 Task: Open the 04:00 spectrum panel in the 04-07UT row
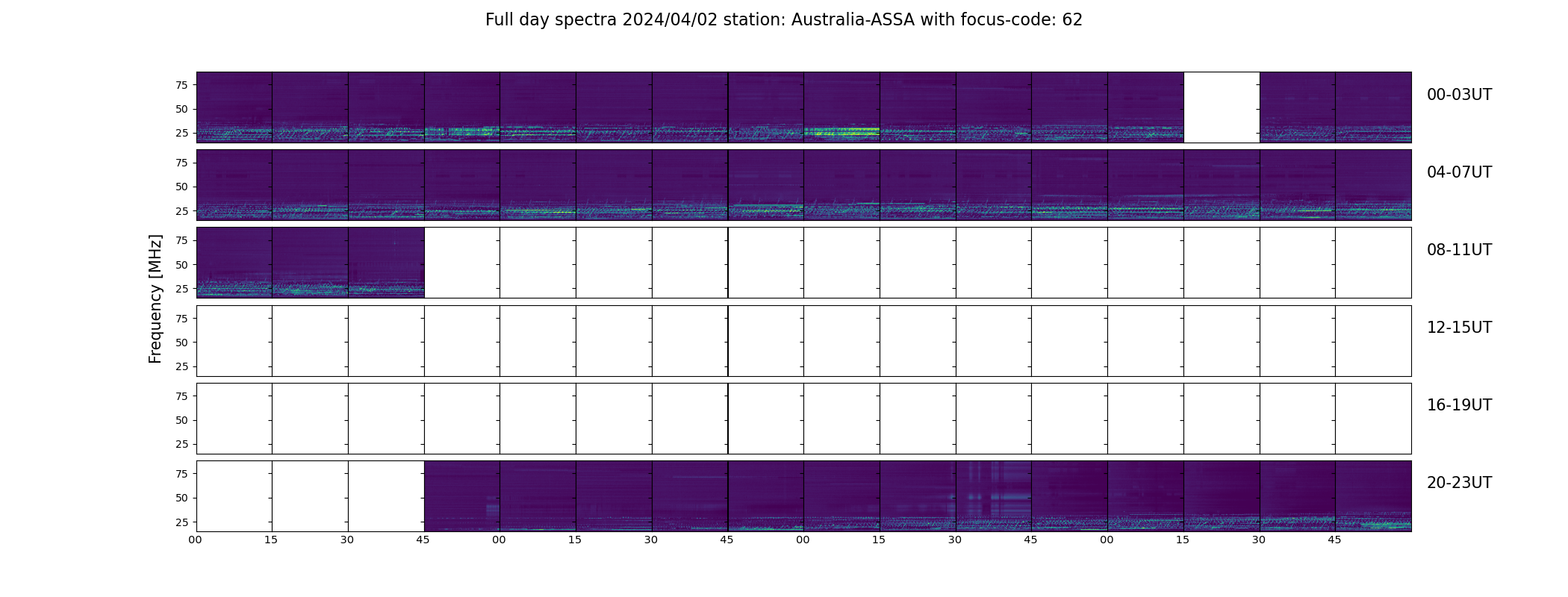pyautogui.click(x=234, y=185)
